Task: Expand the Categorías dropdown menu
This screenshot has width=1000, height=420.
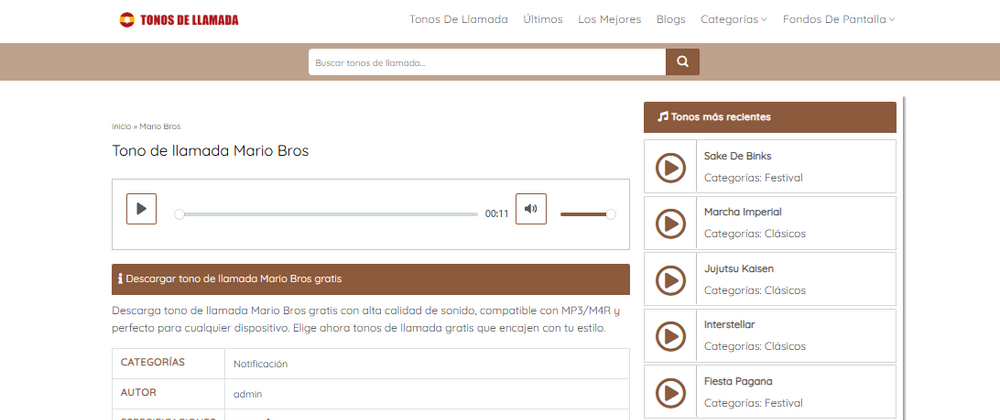Action: click(733, 19)
